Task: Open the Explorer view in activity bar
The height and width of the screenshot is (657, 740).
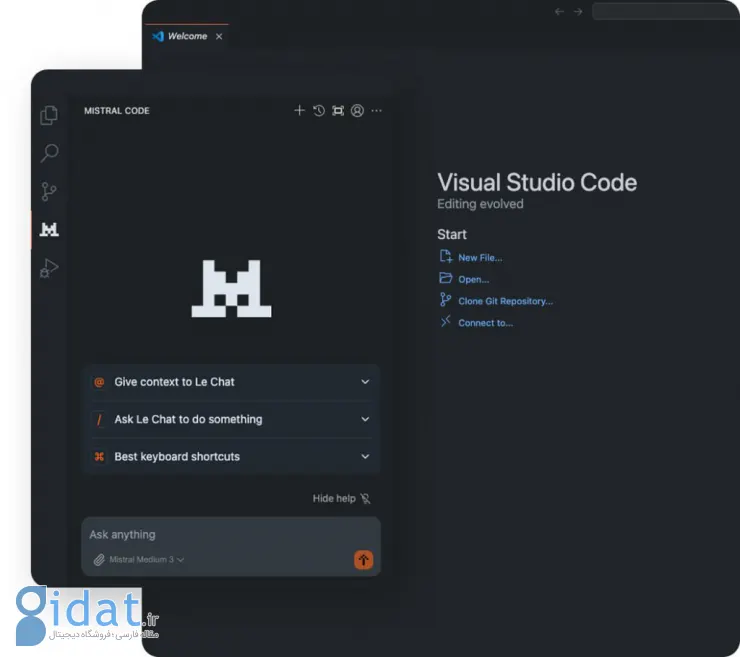Action: tap(49, 115)
